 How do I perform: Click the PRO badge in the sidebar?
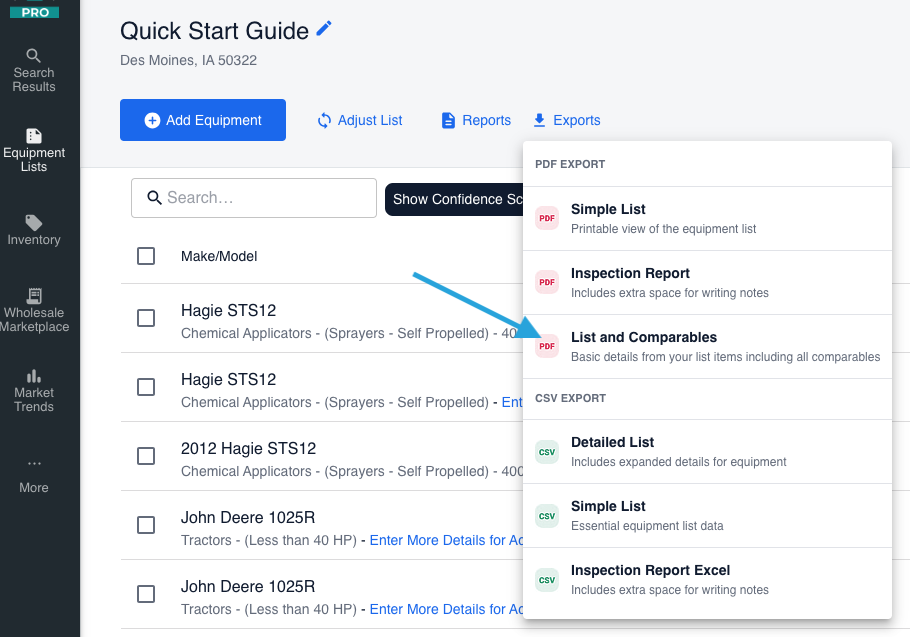(x=34, y=12)
